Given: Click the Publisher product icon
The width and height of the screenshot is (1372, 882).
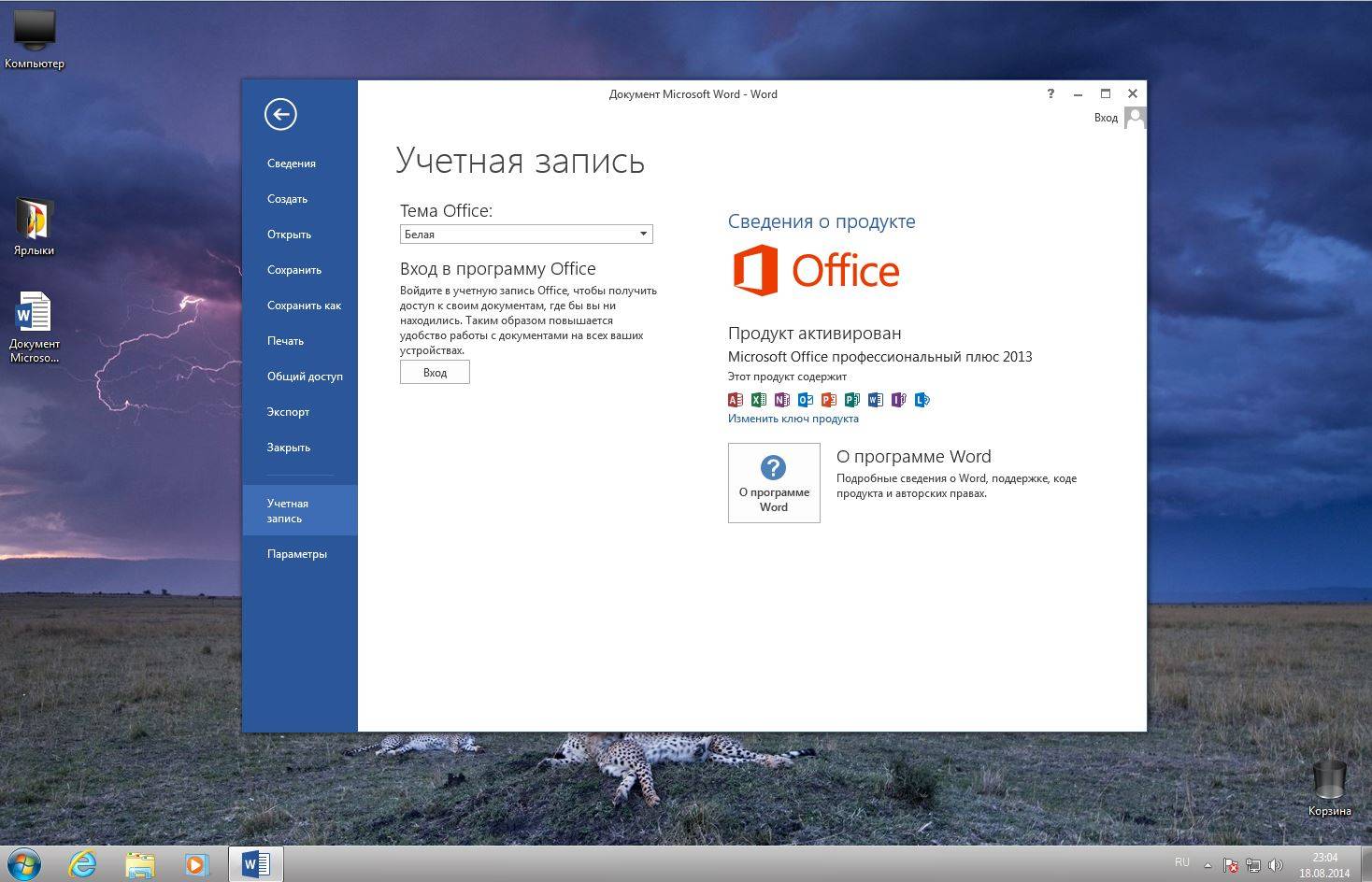Looking at the screenshot, I should 852,400.
